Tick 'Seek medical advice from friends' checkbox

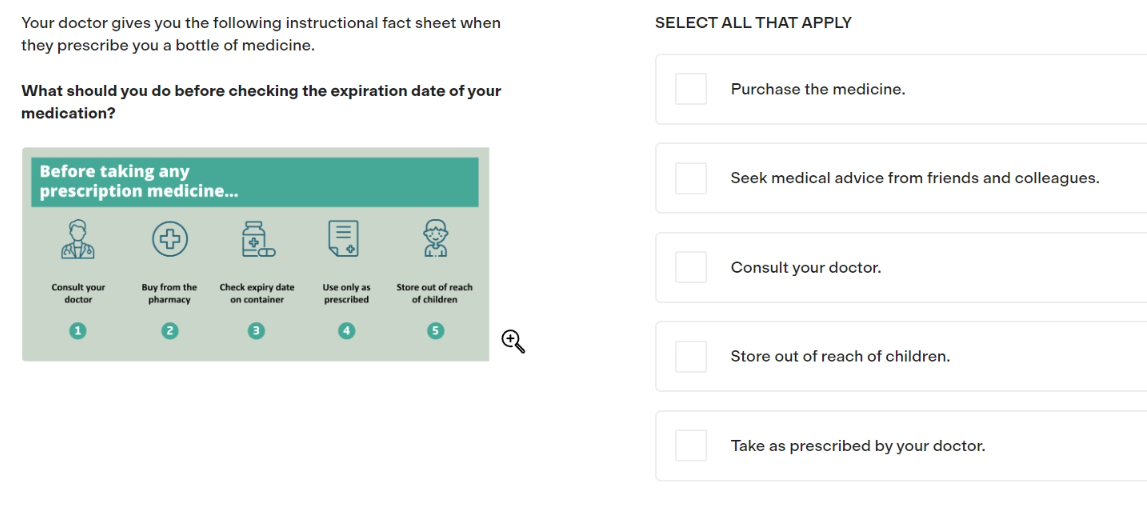coord(691,179)
